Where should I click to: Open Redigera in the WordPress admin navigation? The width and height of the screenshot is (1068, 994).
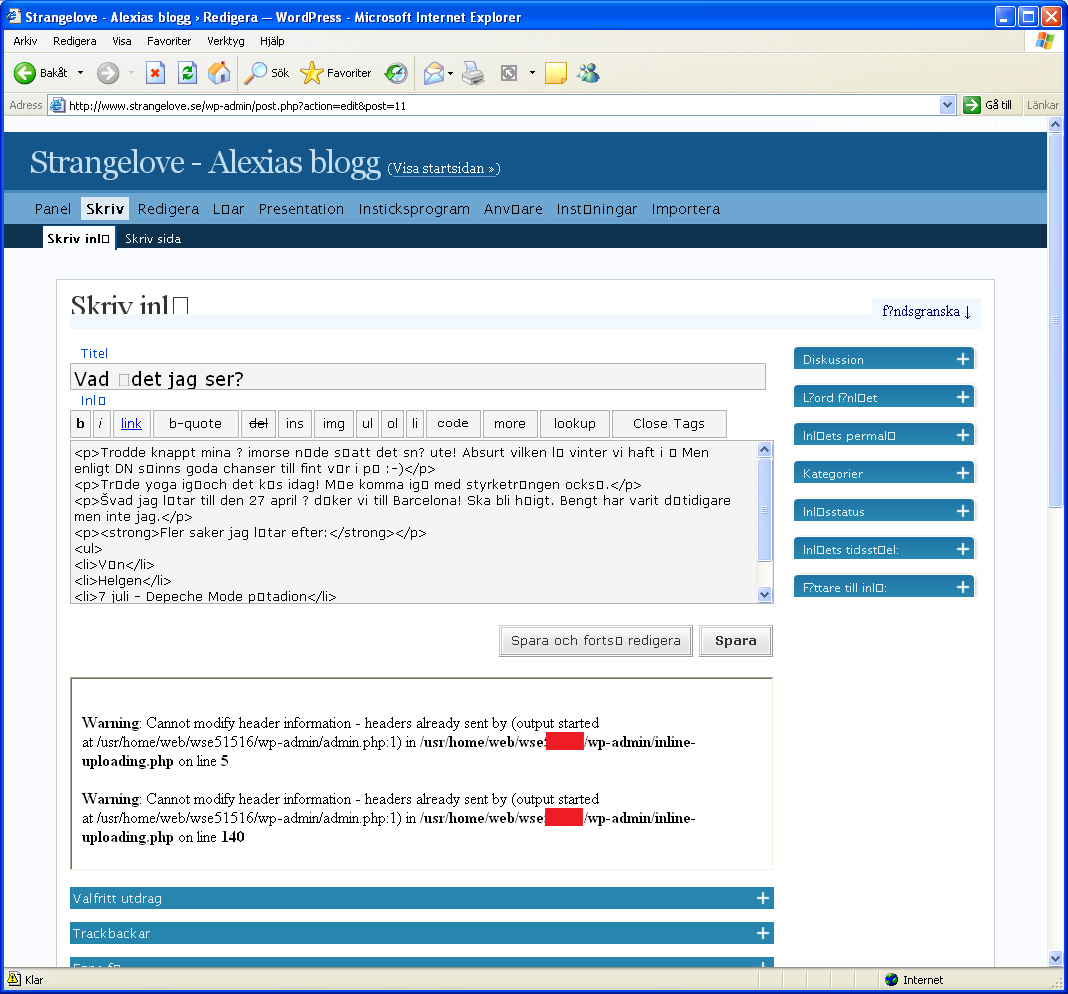[x=168, y=208]
